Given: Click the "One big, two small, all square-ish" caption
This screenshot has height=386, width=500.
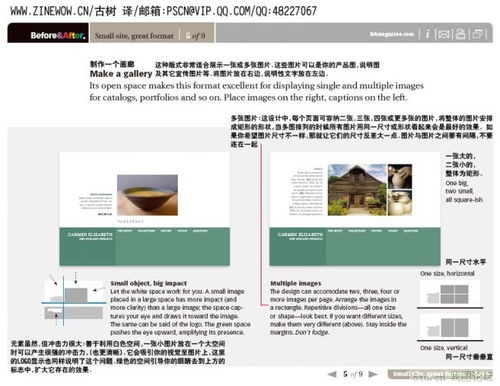Looking at the screenshot, I should coord(464,191).
